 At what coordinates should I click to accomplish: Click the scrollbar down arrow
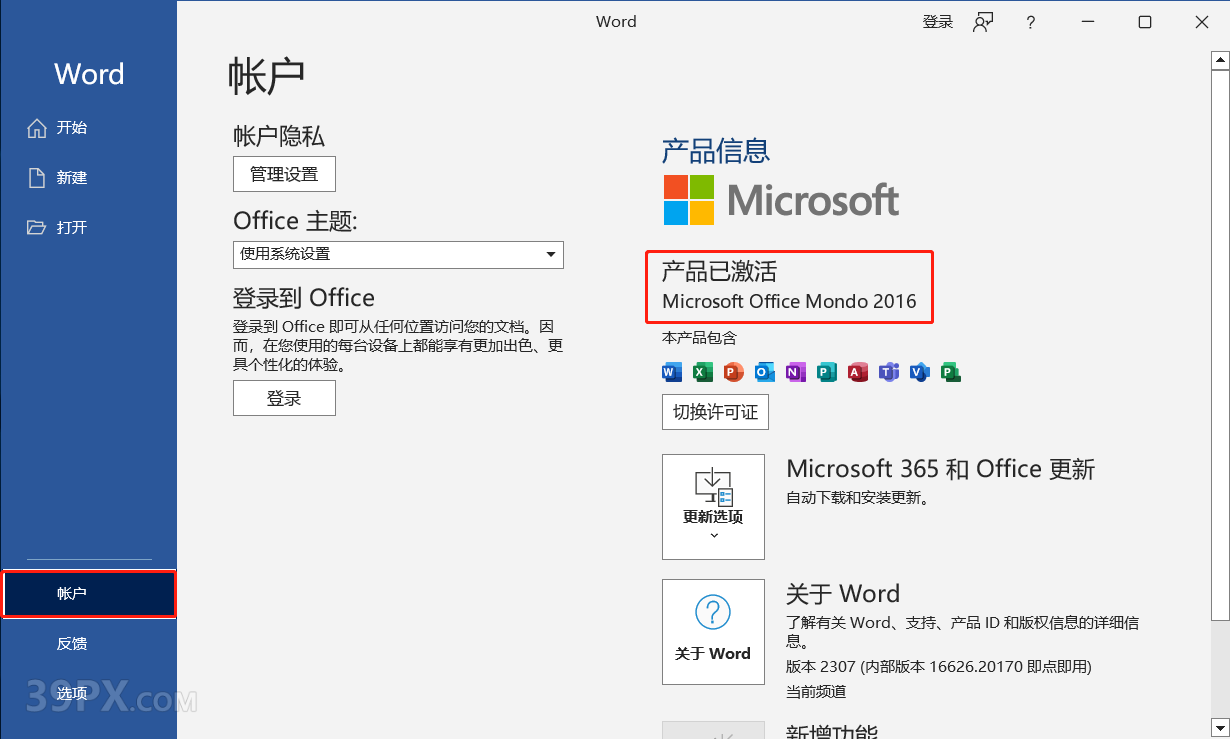click(1220, 727)
